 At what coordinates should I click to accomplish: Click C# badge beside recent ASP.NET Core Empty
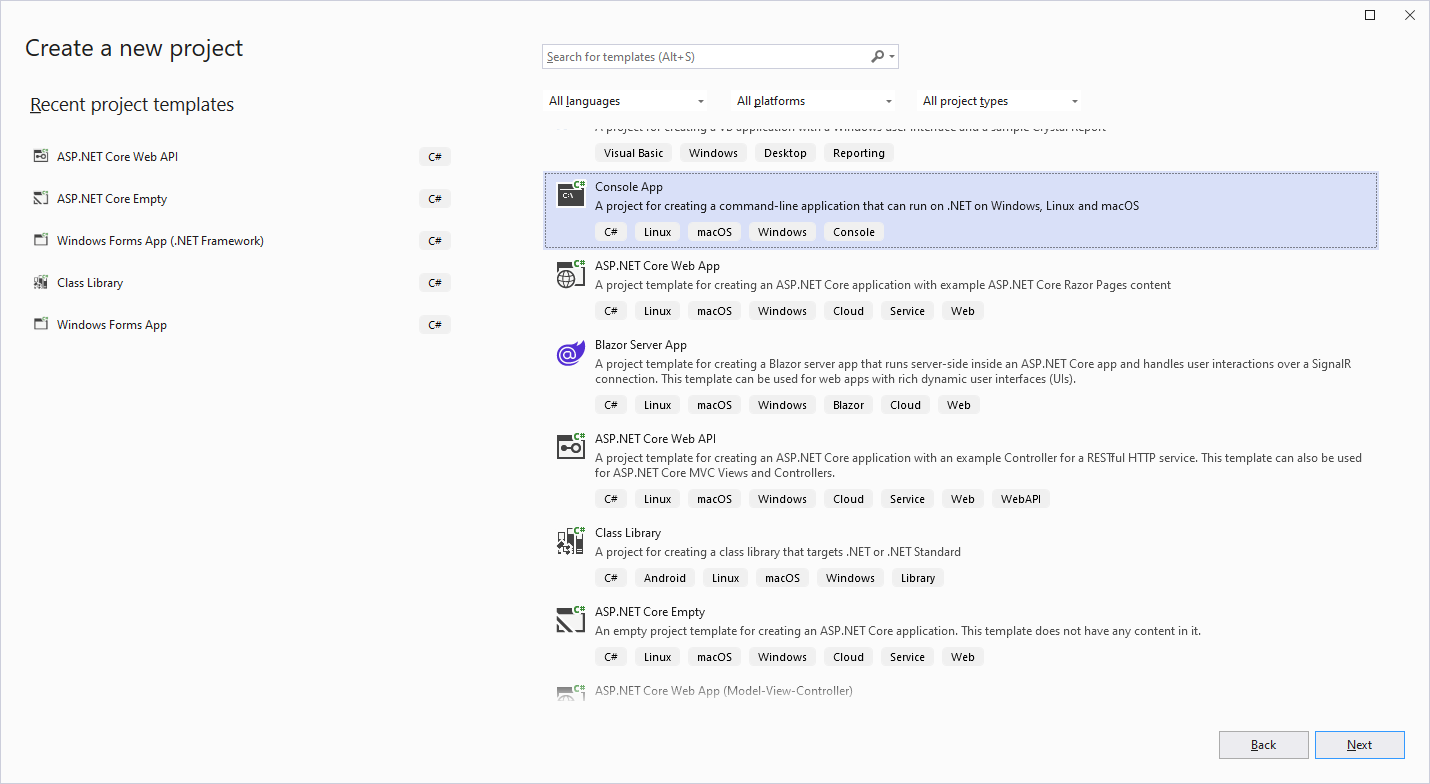pos(435,199)
